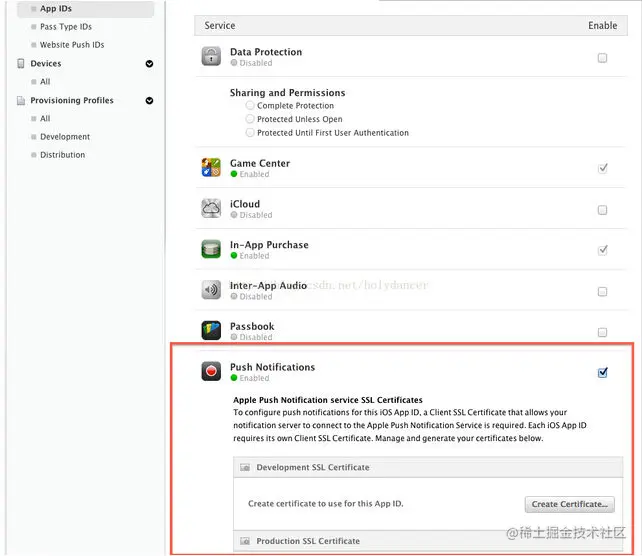This screenshot has width=642, height=556.
Task: Select All under Provisioning Profiles
Action: pos(45,118)
